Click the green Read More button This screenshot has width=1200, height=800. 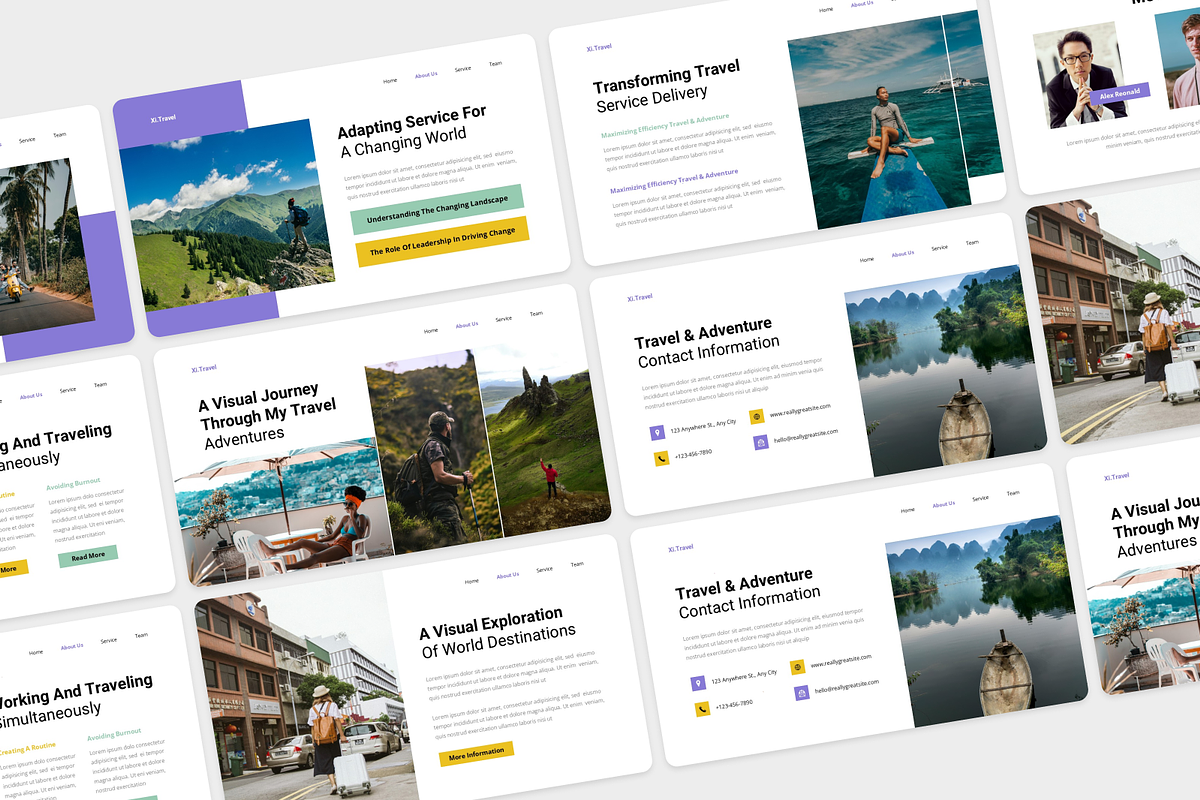(88, 556)
